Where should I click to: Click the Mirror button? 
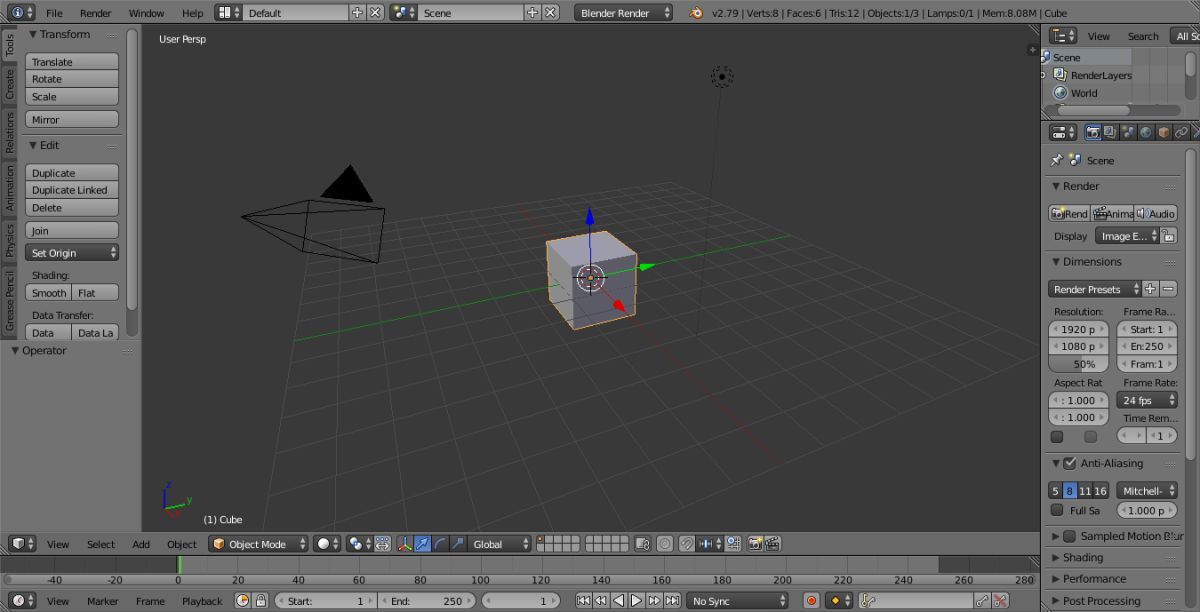click(x=72, y=120)
